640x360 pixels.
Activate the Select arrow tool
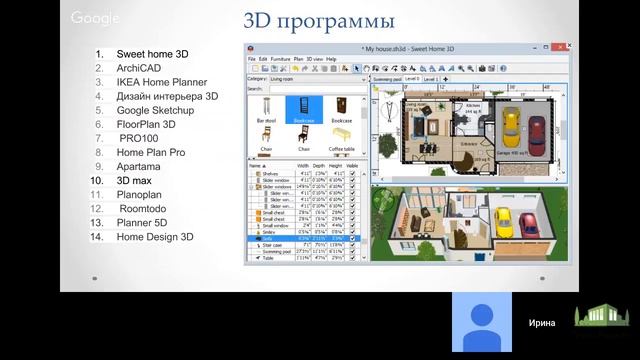pyautogui.click(x=357, y=69)
